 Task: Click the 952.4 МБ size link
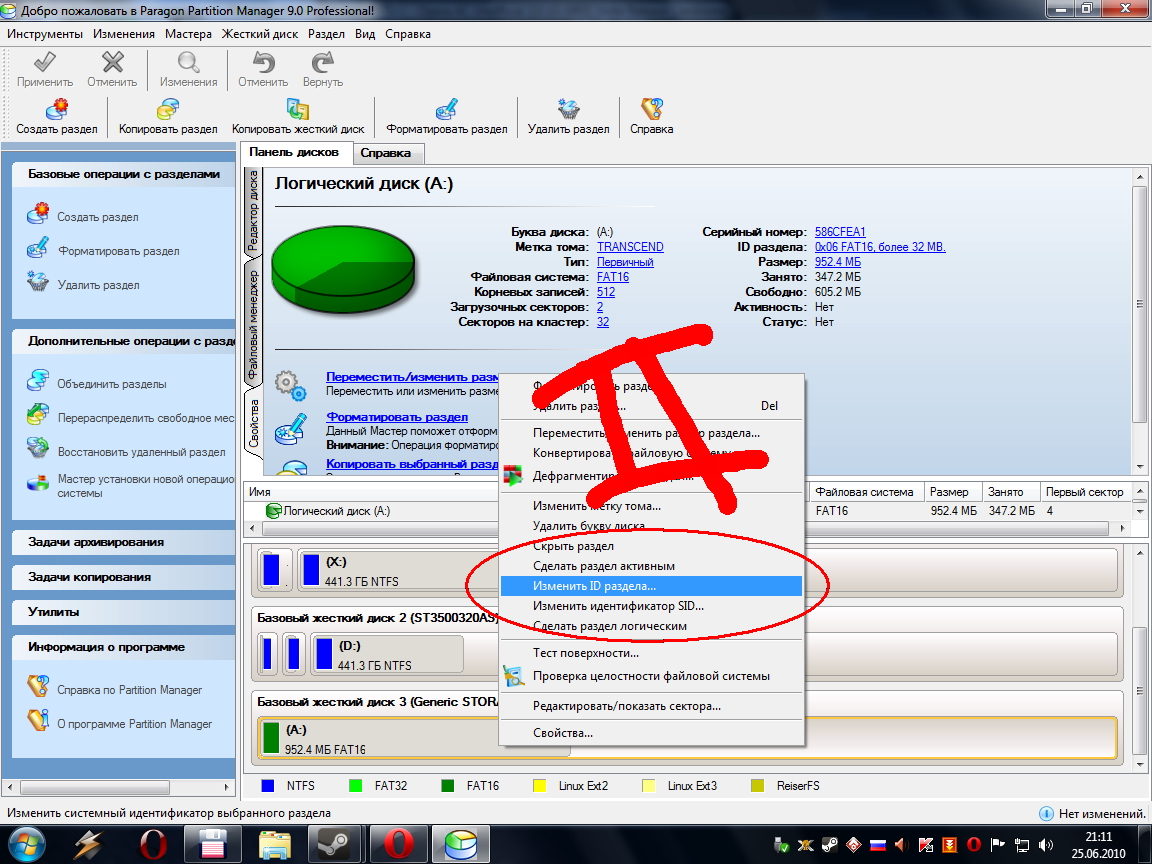(x=838, y=262)
